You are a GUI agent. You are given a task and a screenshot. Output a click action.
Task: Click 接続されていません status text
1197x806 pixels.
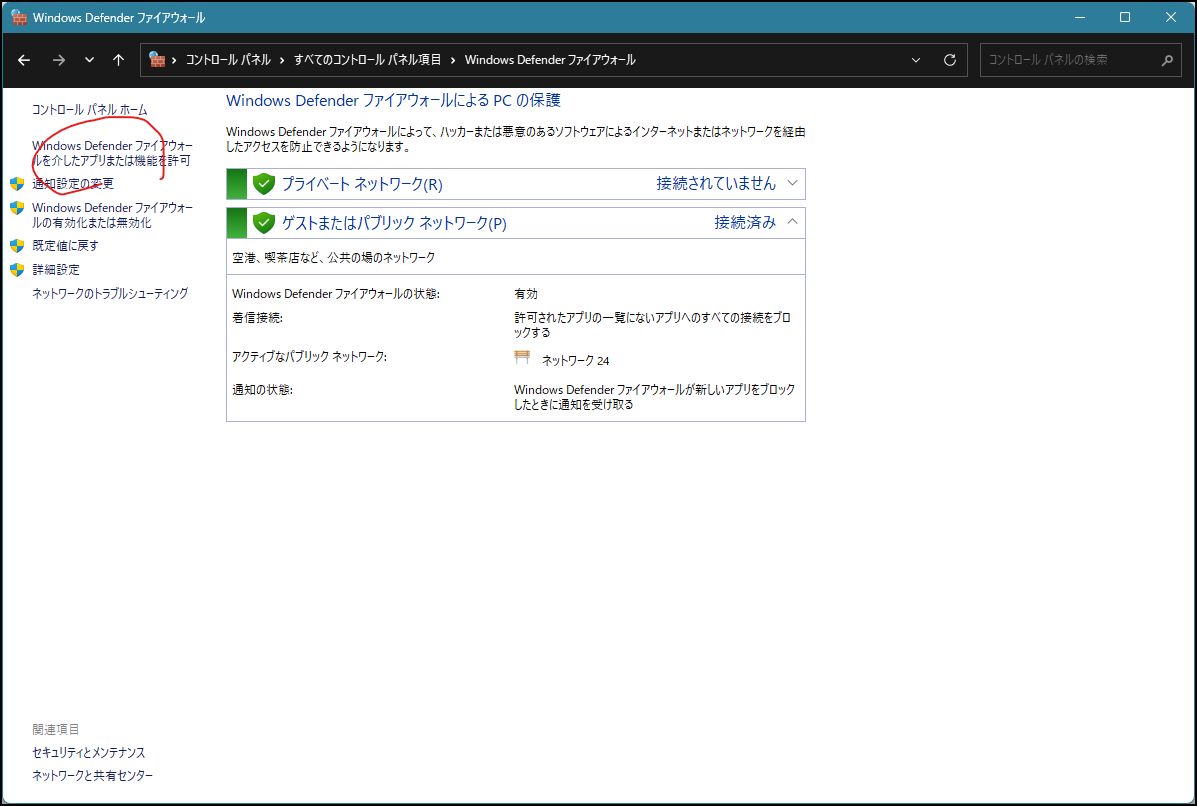click(x=716, y=183)
